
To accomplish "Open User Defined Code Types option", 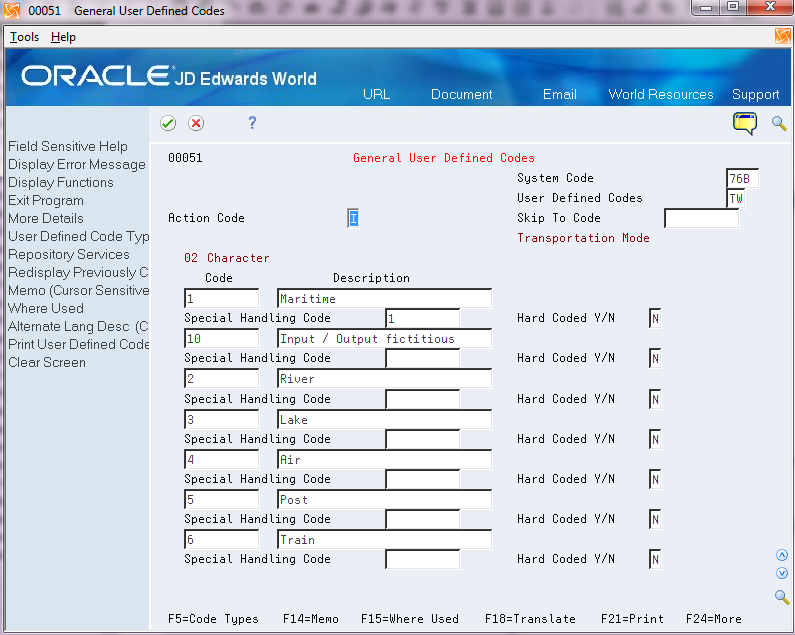I will point(78,236).
